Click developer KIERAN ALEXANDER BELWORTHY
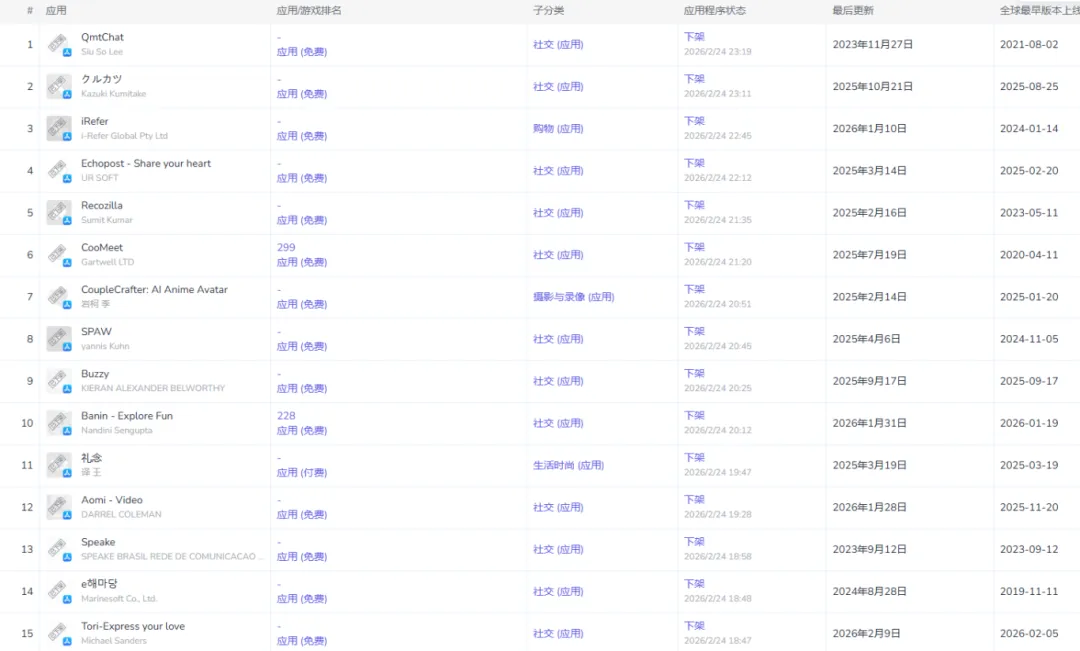1080x651 pixels. 153,388
